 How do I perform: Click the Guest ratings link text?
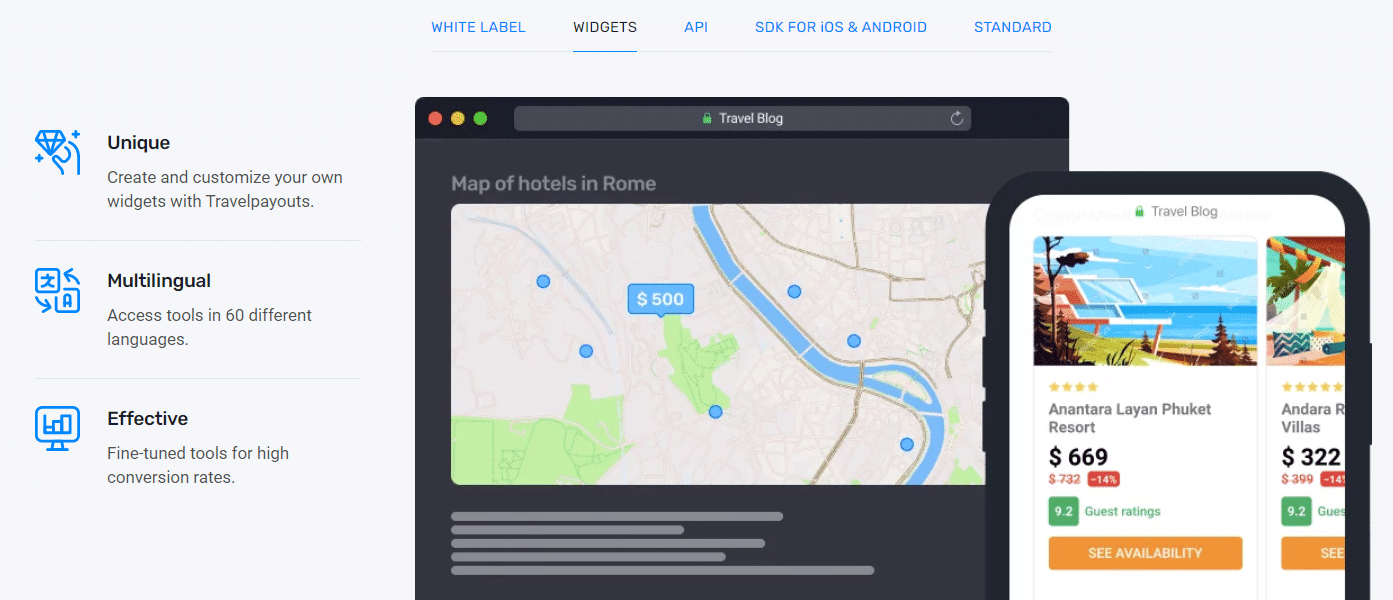click(x=1122, y=511)
